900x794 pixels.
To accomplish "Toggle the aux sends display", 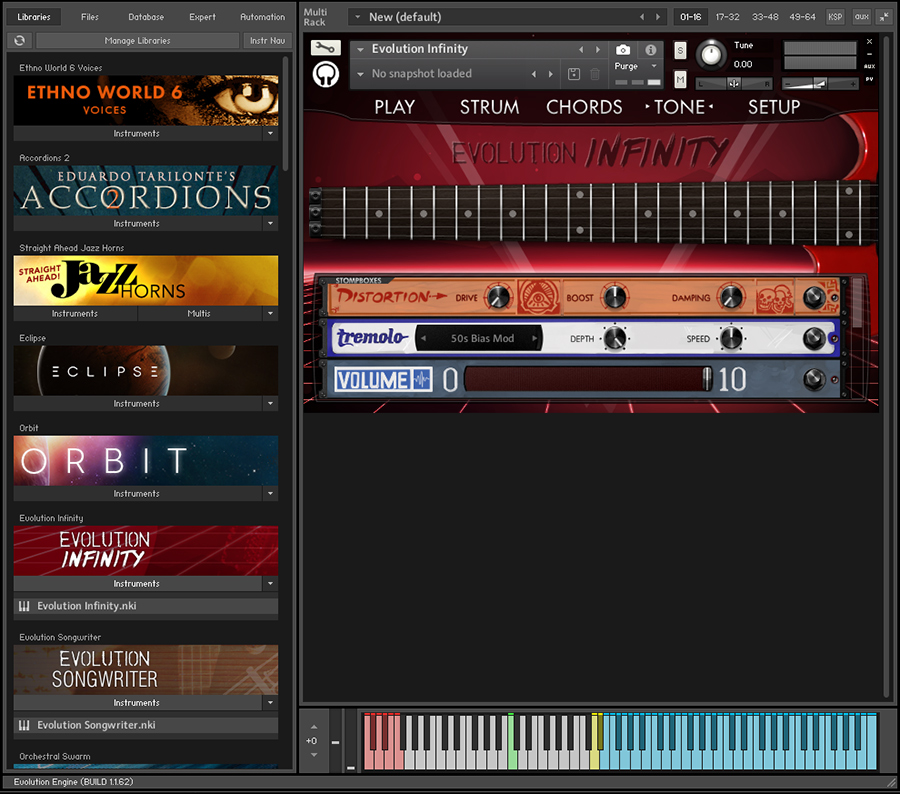I will [x=870, y=66].
